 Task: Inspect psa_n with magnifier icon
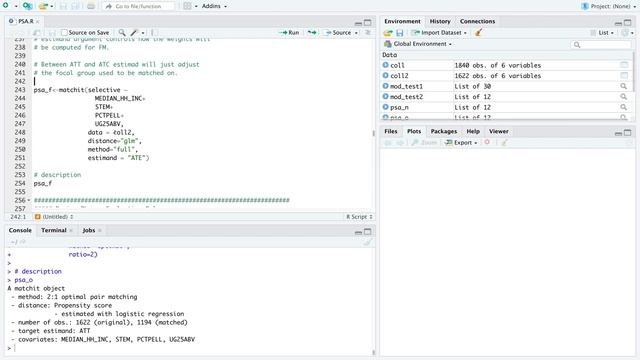pos(623,107)
